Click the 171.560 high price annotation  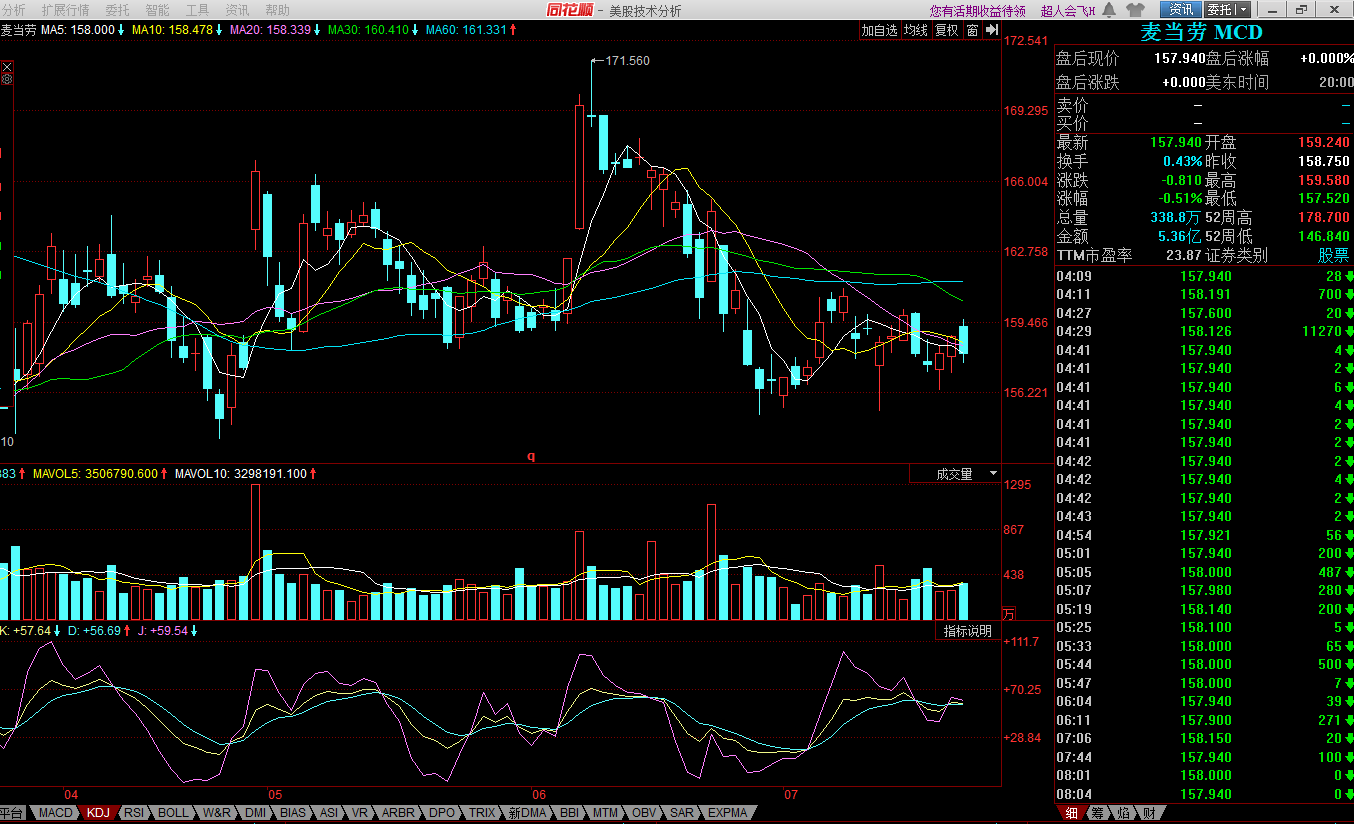pos(628,61)
